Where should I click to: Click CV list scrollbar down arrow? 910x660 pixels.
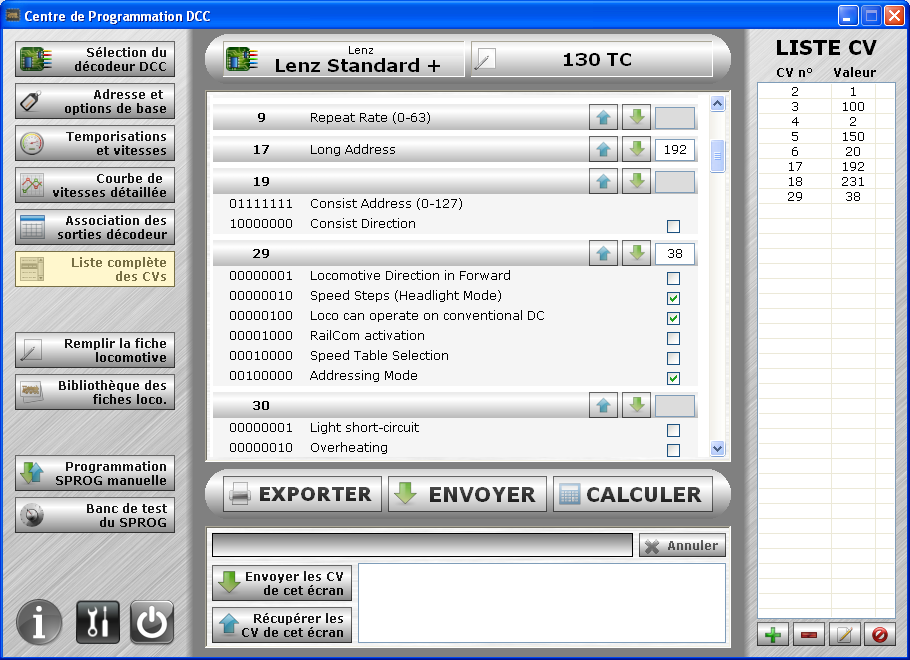pos(717,448)
